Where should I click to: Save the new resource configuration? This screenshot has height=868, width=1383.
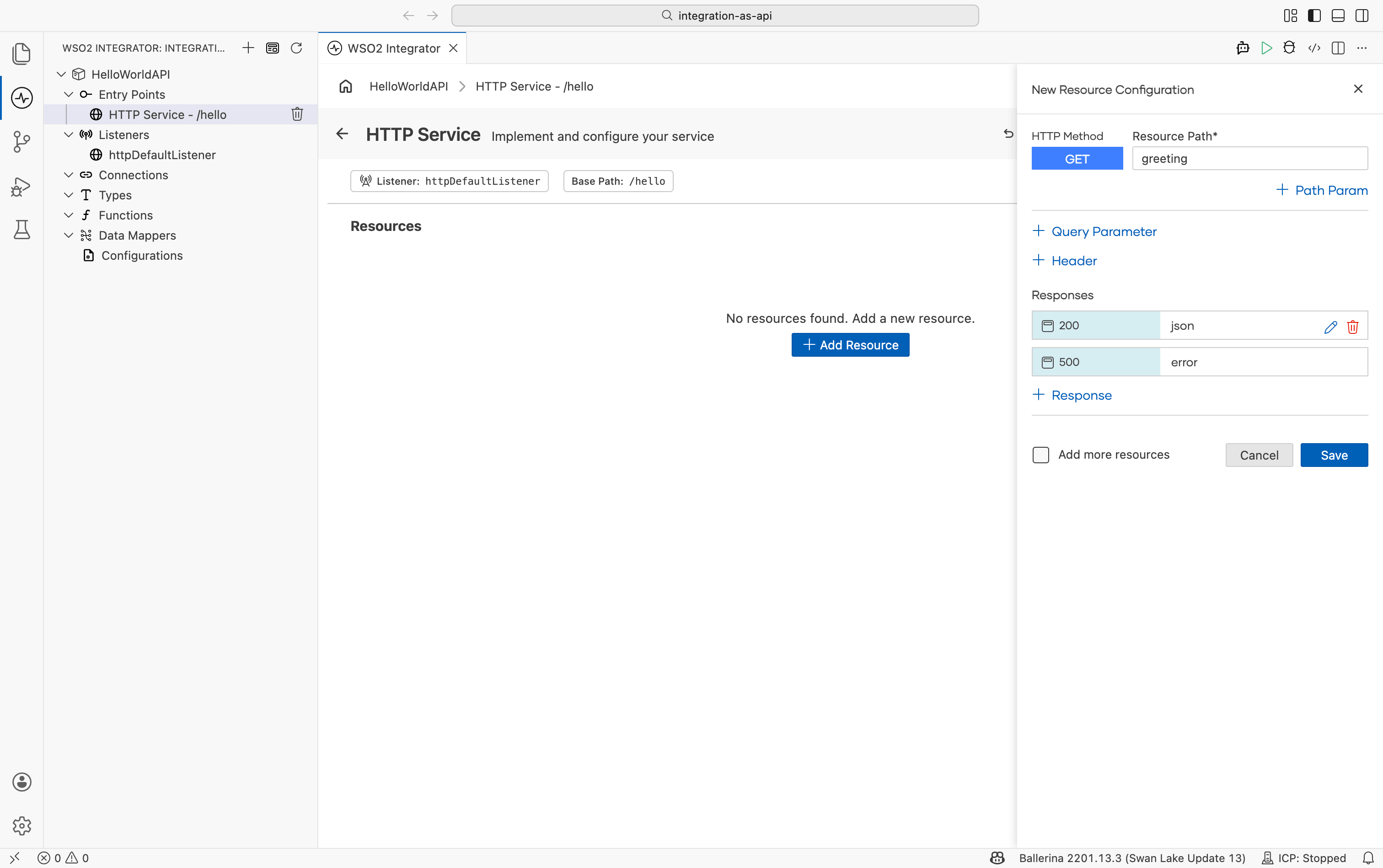pyautogui.click(x=1334, y=455)
